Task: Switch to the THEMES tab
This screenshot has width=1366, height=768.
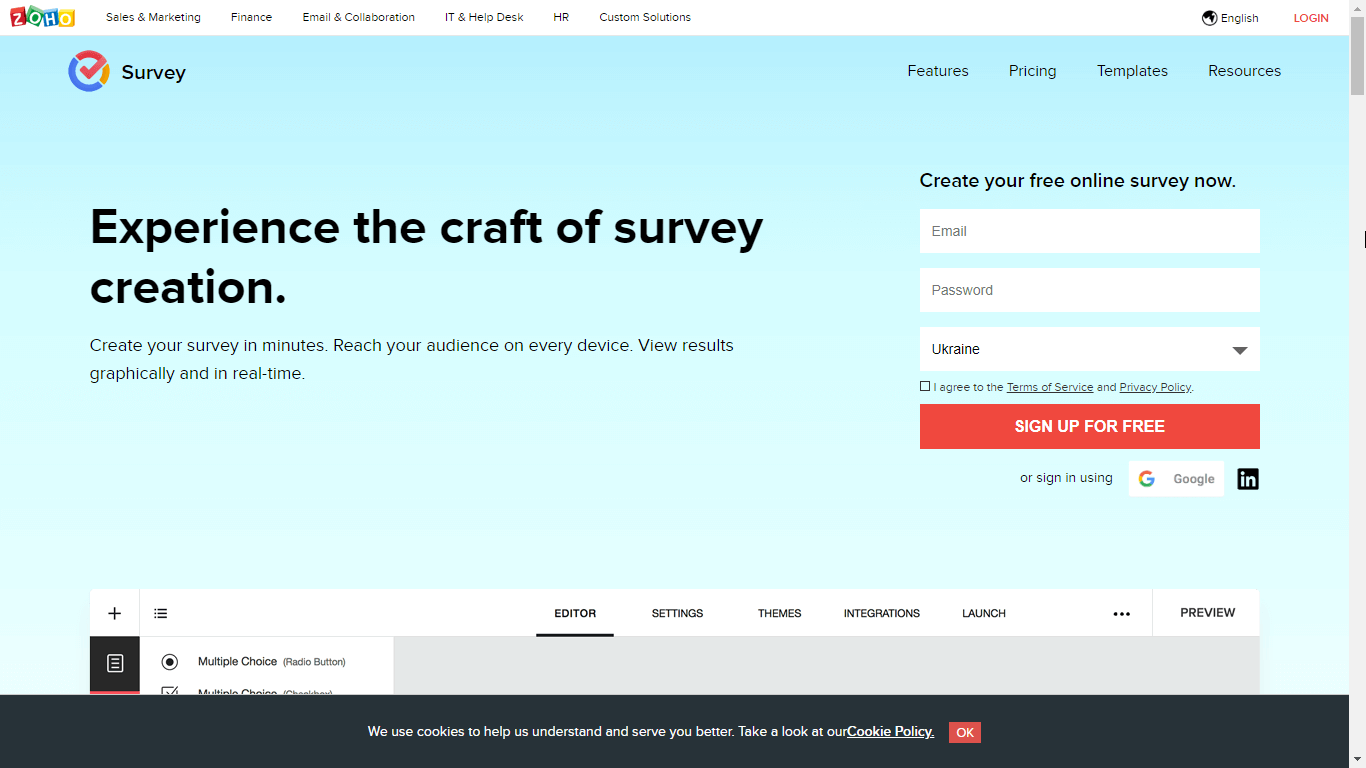Action: pyautogui.click(x=779, y=613)
